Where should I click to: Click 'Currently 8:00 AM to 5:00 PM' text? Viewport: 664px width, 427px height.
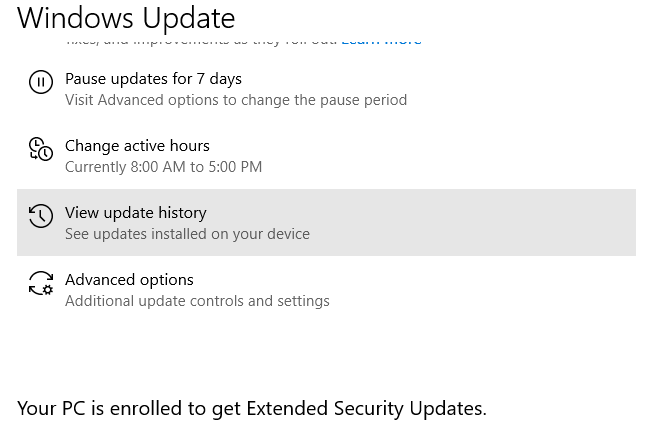(x=163, y=167)
